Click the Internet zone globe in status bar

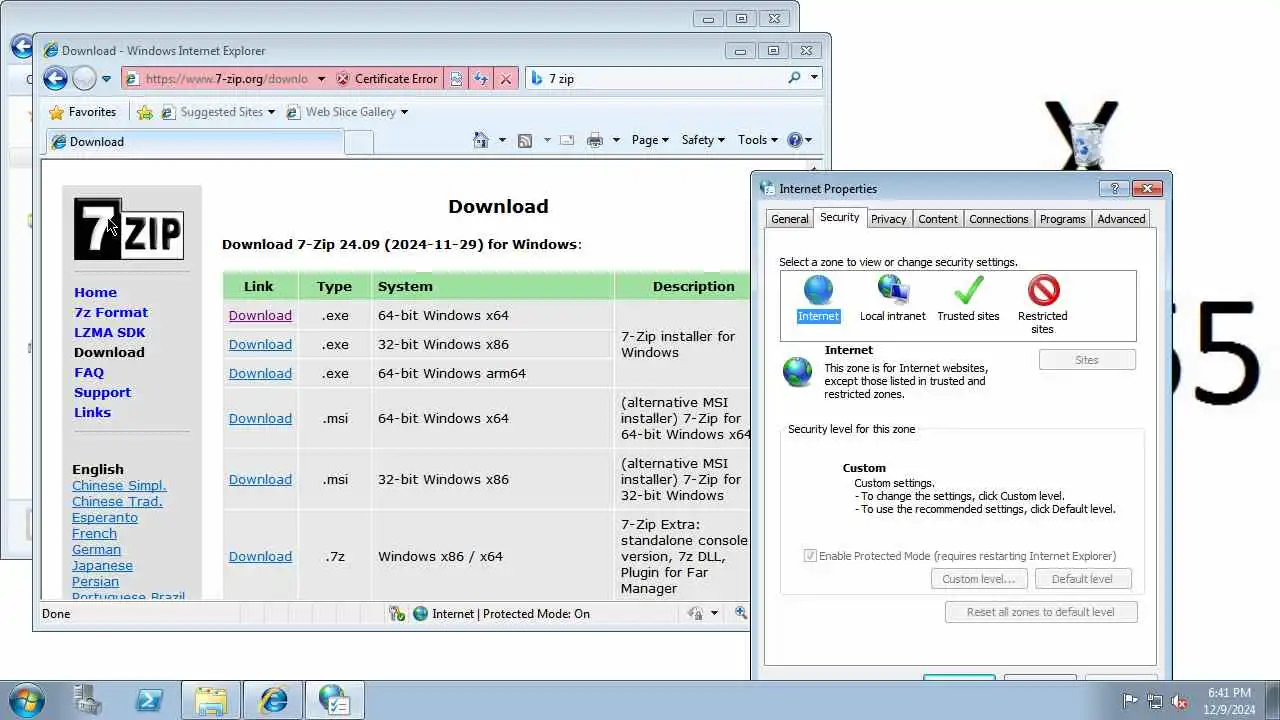421,614
